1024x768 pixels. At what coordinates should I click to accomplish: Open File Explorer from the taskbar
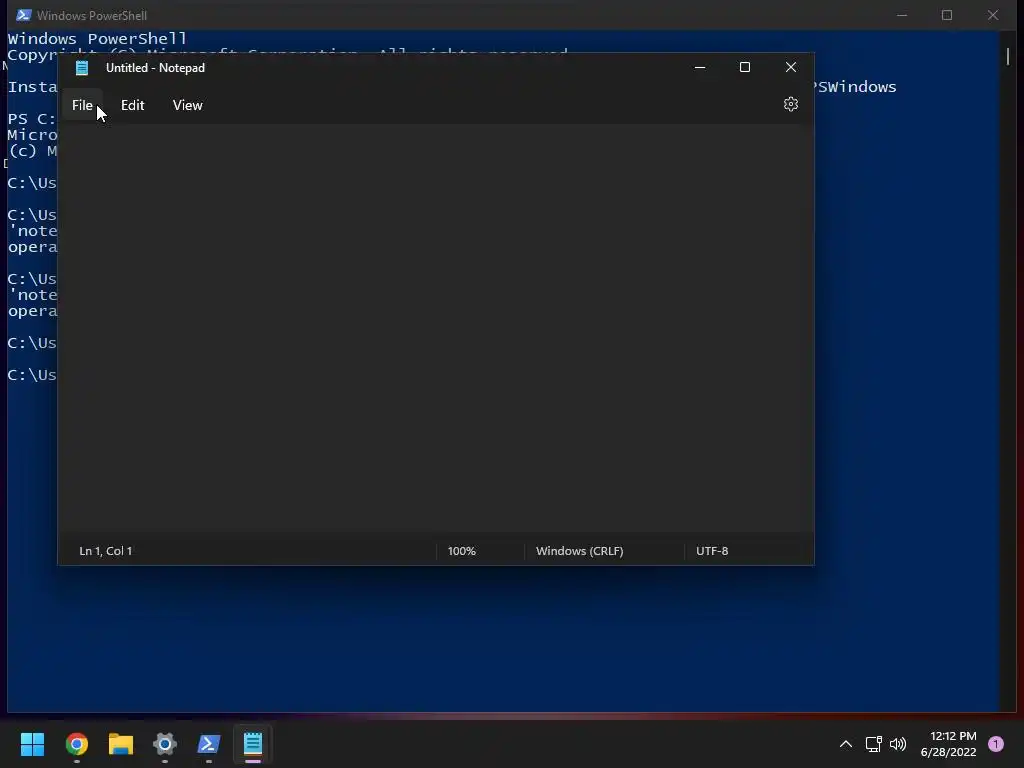point(121,744)
